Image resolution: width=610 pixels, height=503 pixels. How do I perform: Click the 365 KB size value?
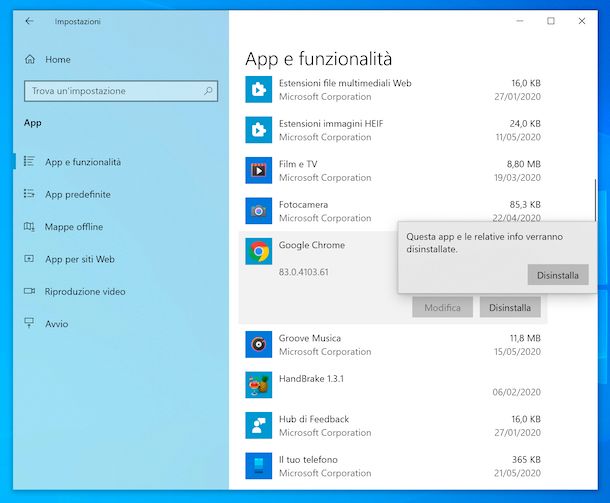tap(526, 459)
